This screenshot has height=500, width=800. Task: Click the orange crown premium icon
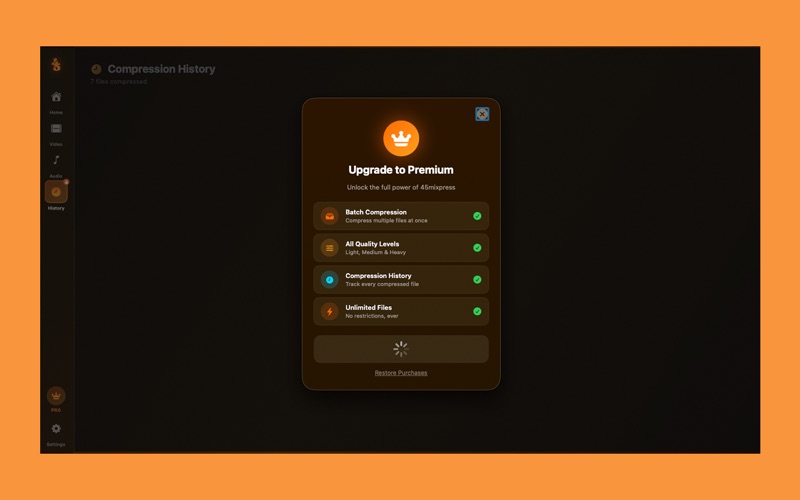pyautogui.click(x=401, y=138)
